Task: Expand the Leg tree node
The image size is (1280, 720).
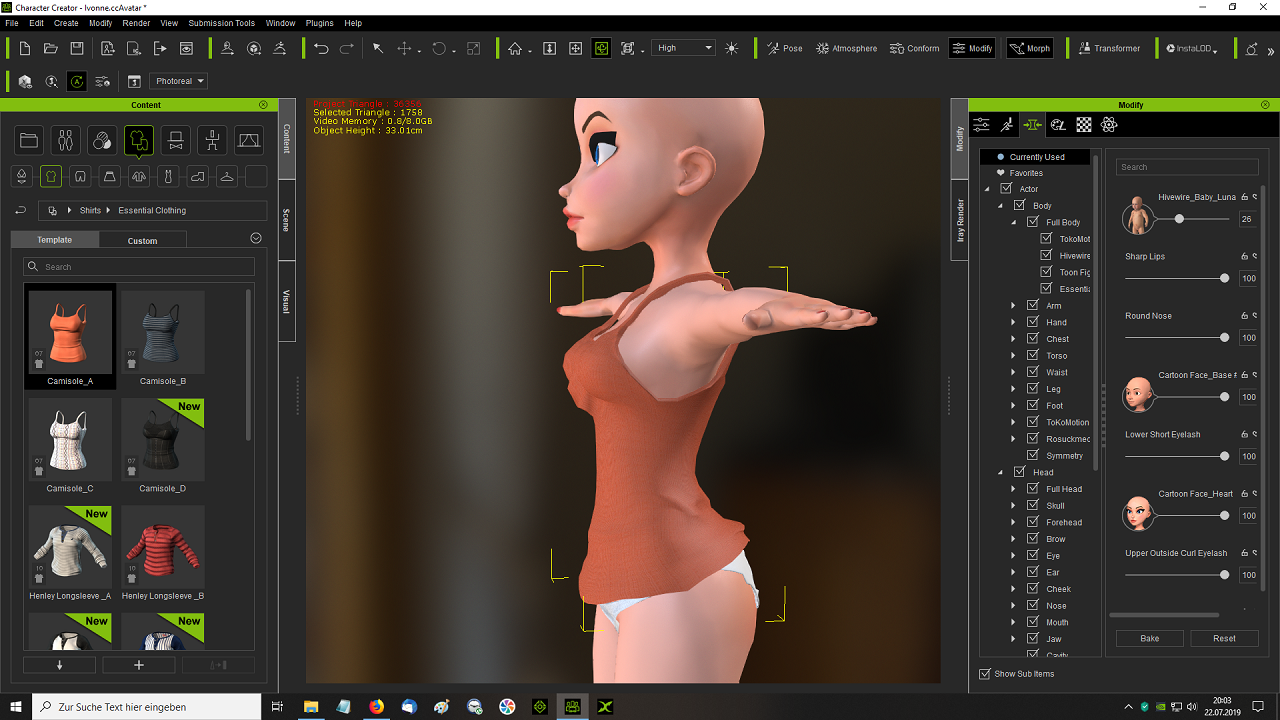Action: point(1013,389)
